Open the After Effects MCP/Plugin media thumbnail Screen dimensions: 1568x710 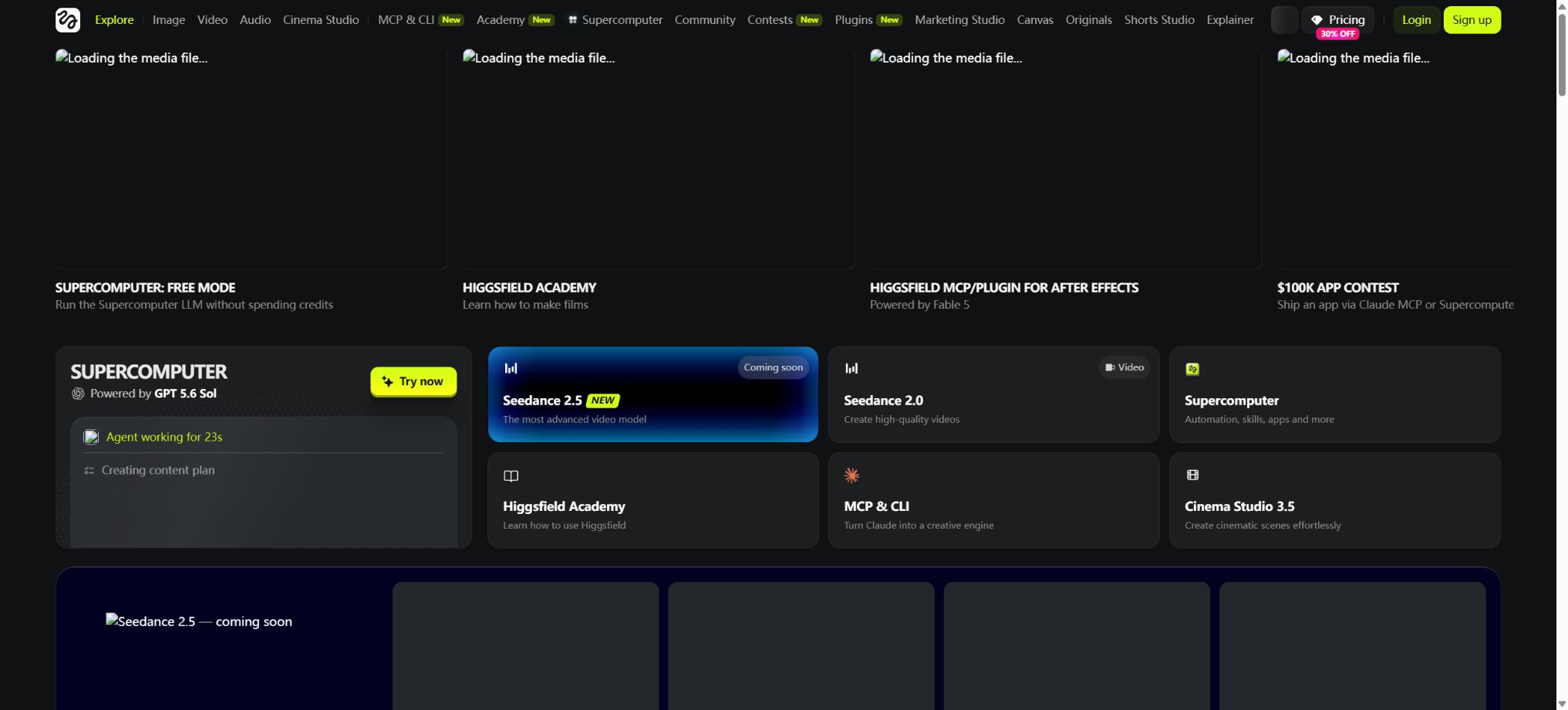tap(1066, 159)
